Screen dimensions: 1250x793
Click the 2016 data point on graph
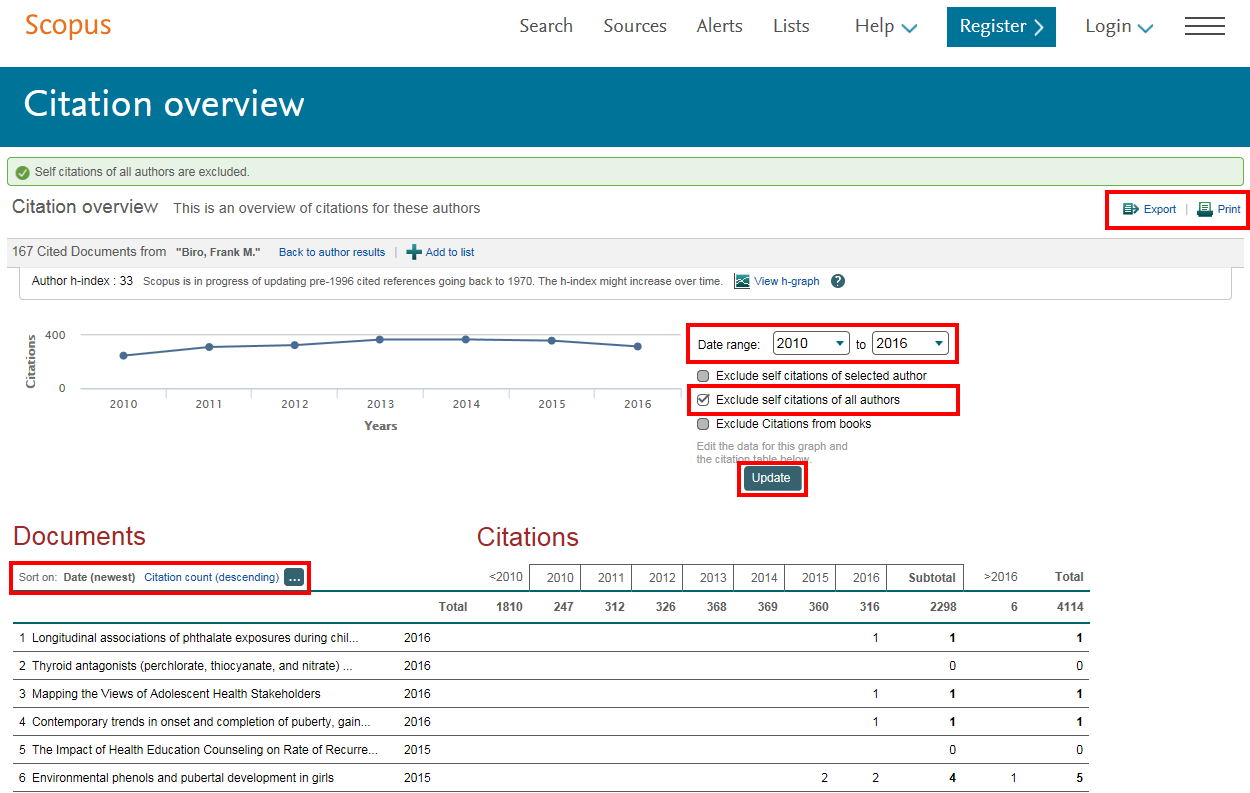pos(637,346)
